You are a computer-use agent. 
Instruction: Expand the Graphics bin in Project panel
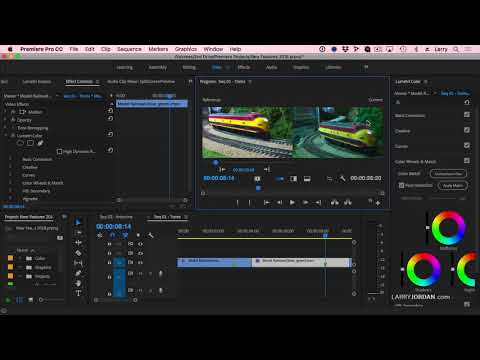20,267
